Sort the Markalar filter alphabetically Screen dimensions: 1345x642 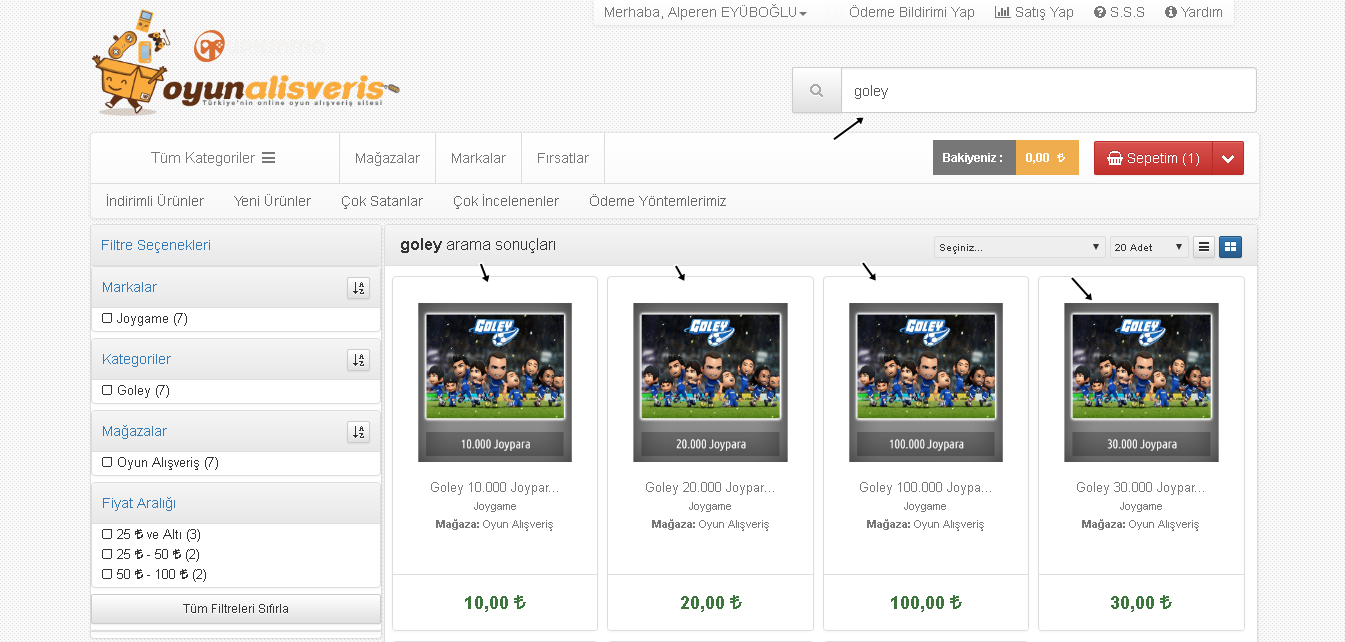tap(359, 288)
